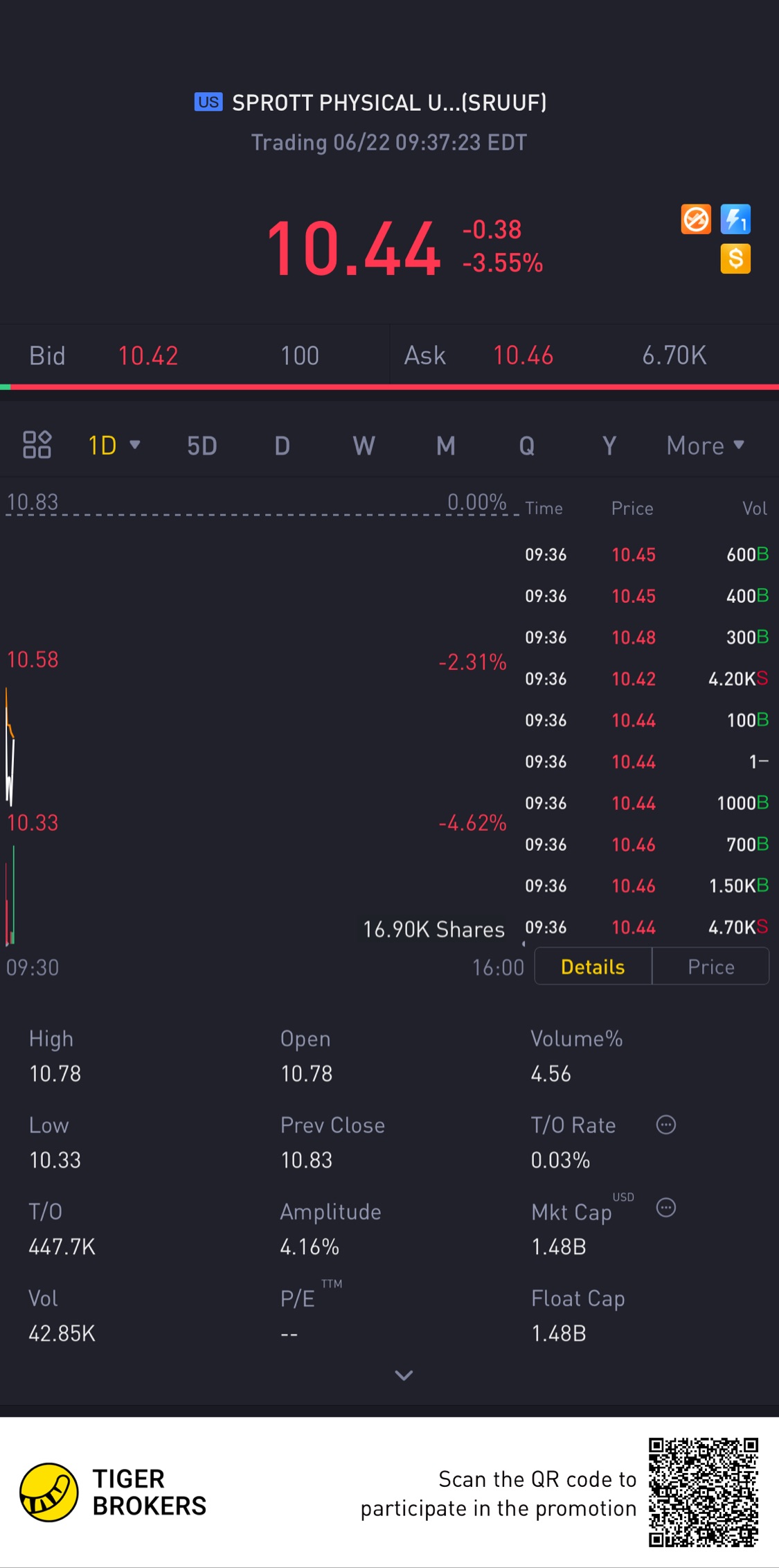Tap the yellow dollar sign icon
This screenshot has height=1568, width=779.
coord(735,259)
